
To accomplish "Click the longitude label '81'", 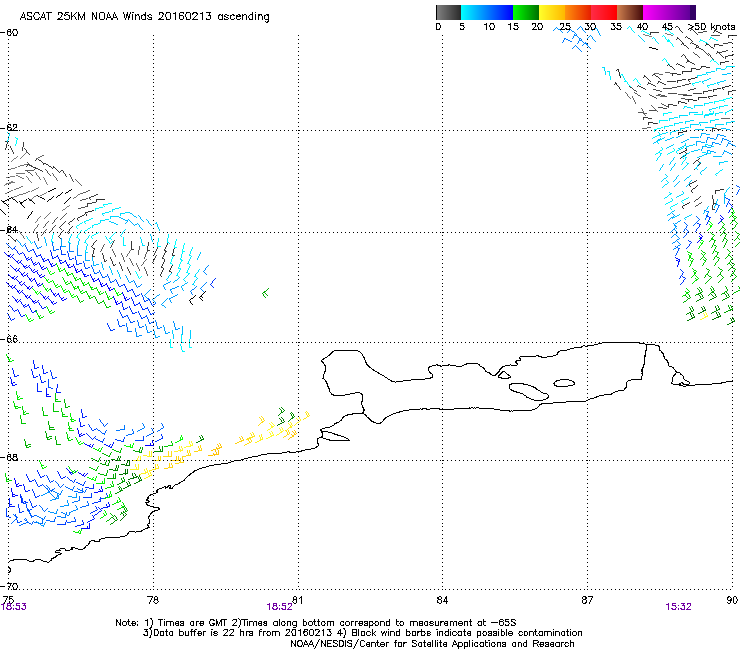I will (297, 599).
